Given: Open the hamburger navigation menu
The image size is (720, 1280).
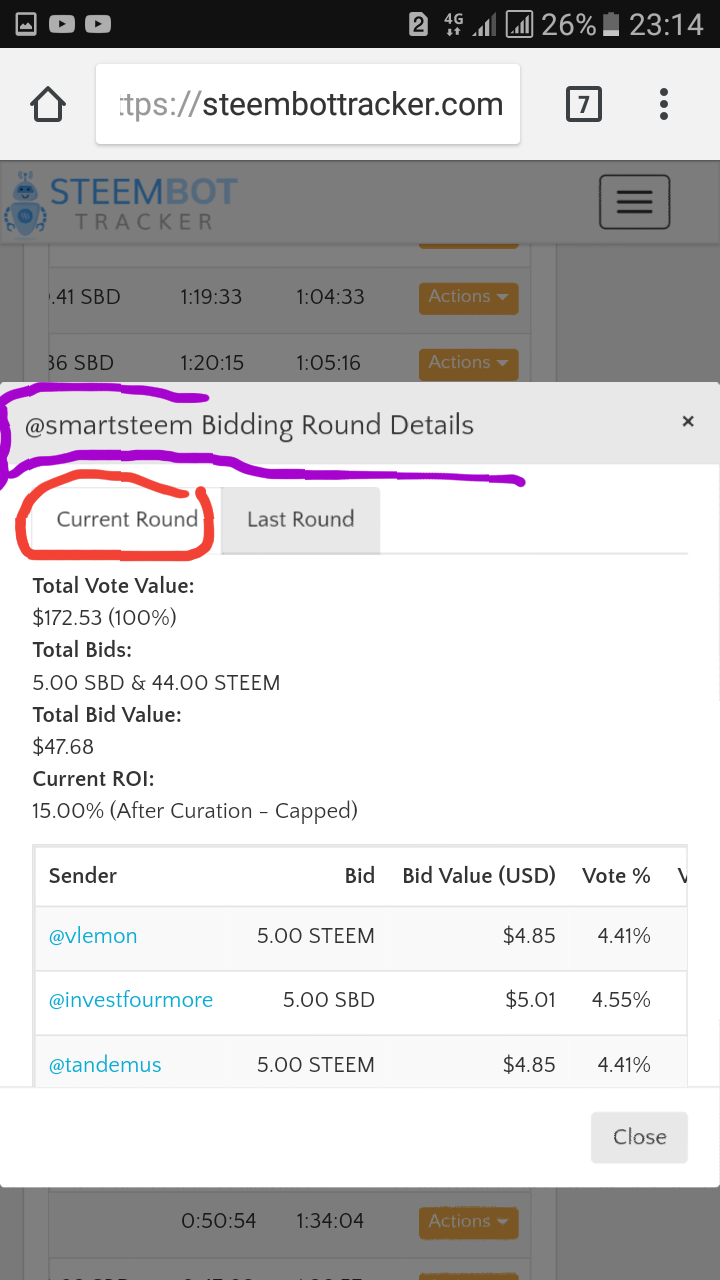Looking at the screenshot, I should tap(634, 202).
